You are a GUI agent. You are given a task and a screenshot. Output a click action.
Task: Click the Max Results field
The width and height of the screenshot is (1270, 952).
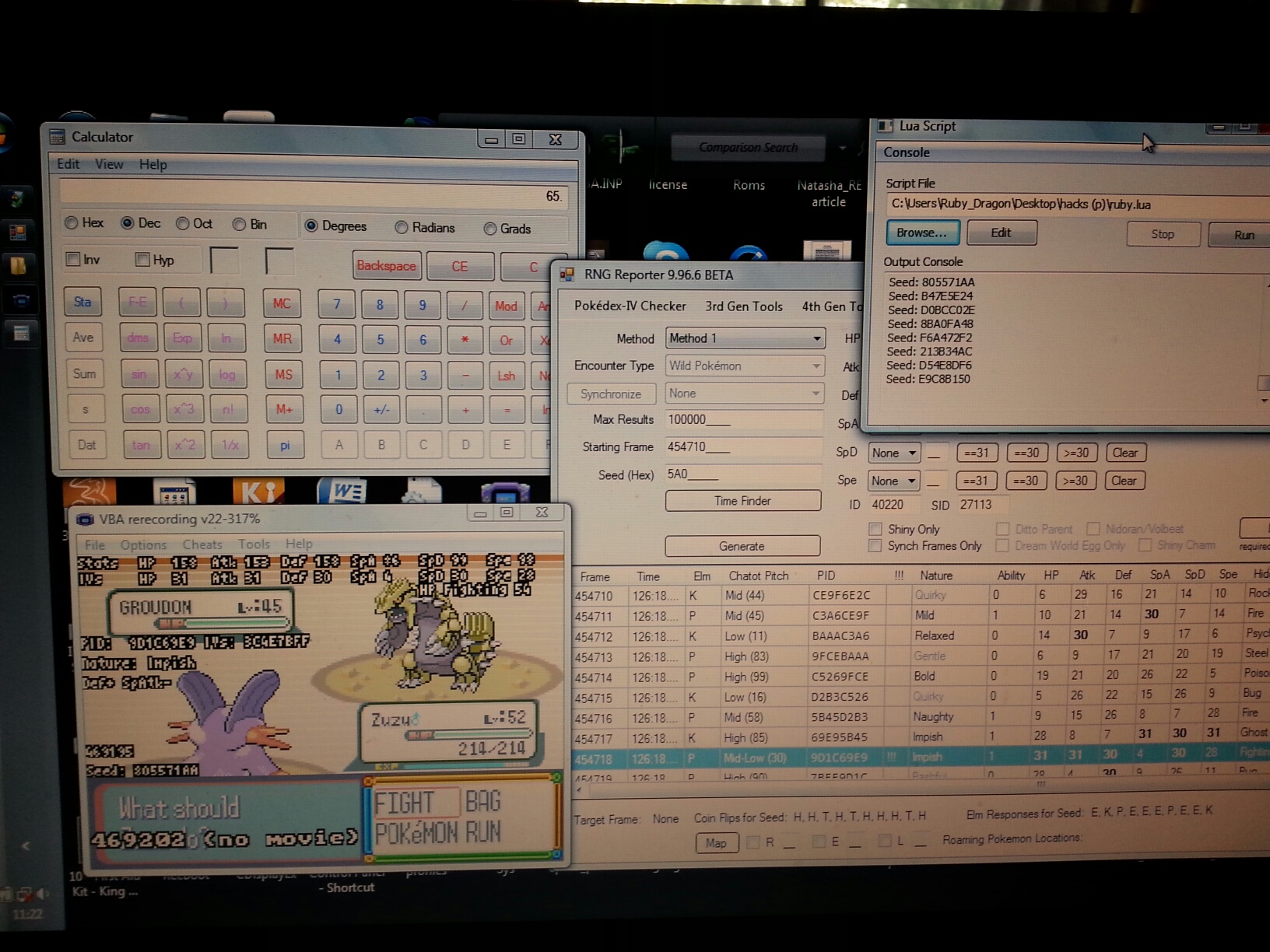(744, 420)
